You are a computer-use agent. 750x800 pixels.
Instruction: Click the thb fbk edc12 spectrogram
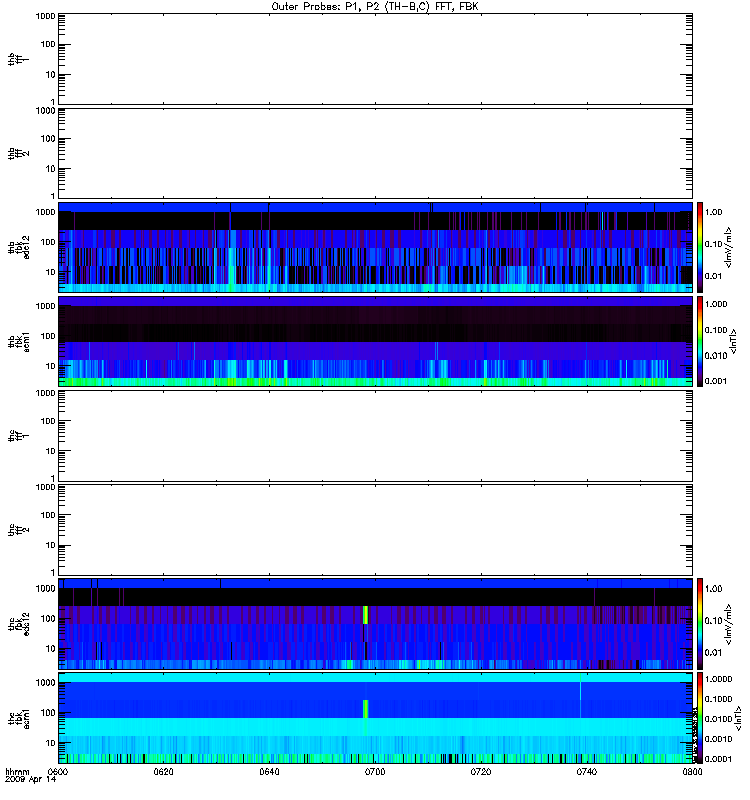[x=375, y=247]
